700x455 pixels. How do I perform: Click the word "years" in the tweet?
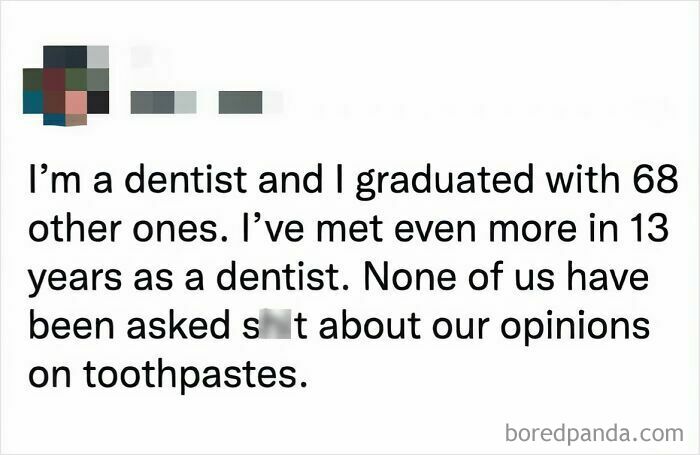pos(75,280)
